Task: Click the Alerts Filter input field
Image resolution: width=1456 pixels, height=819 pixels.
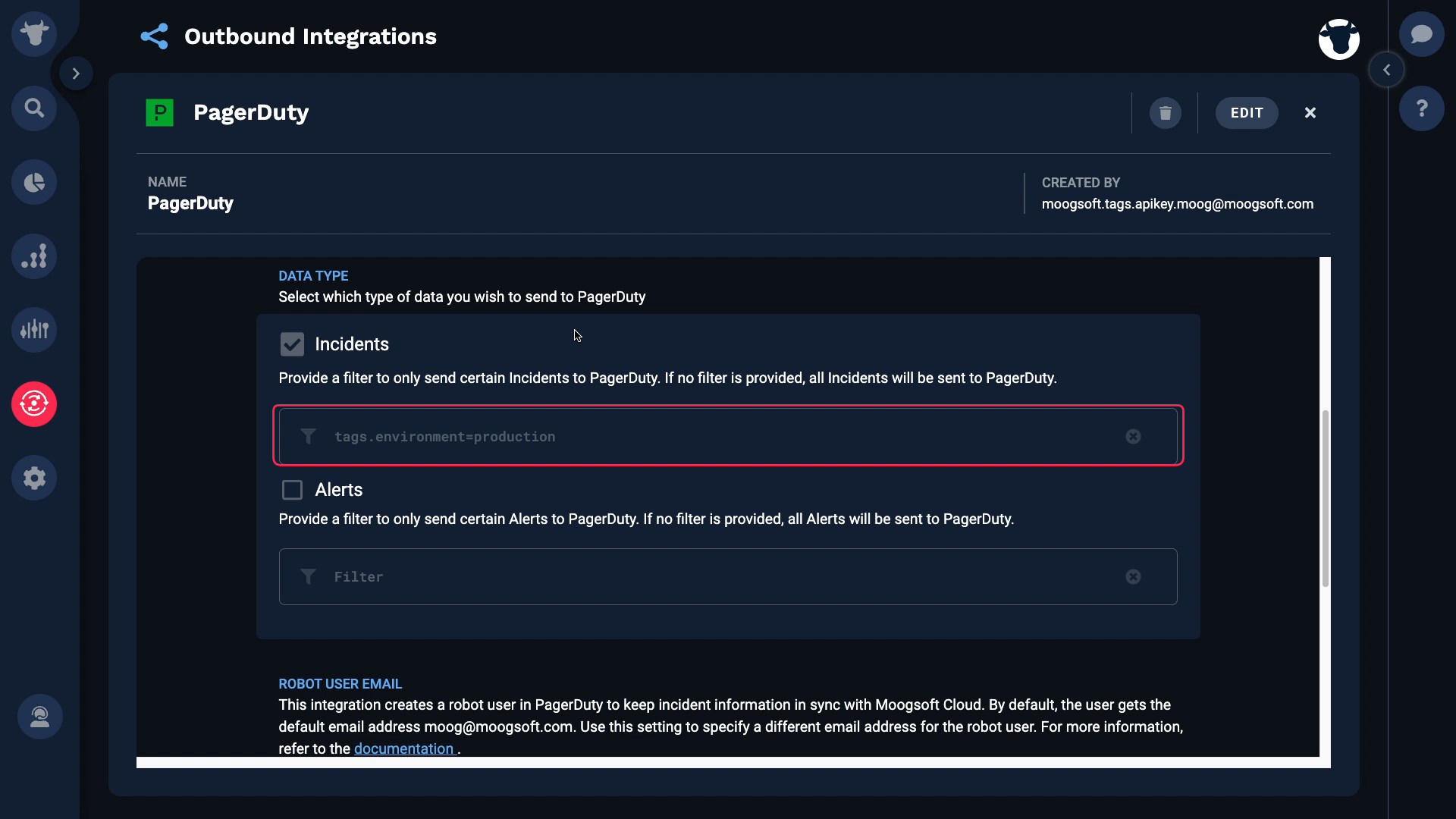Action: (728, 576)
